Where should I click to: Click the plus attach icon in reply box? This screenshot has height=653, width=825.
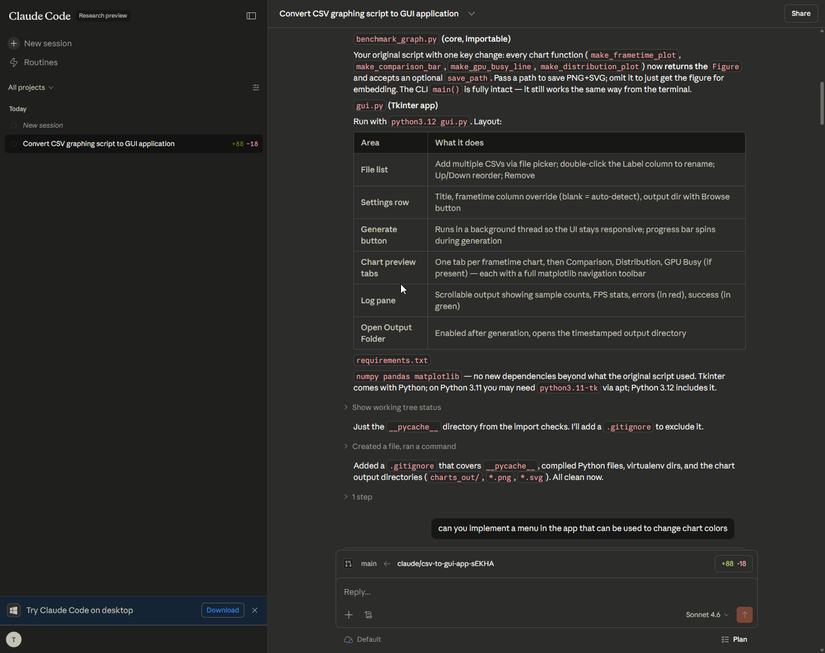349,615
